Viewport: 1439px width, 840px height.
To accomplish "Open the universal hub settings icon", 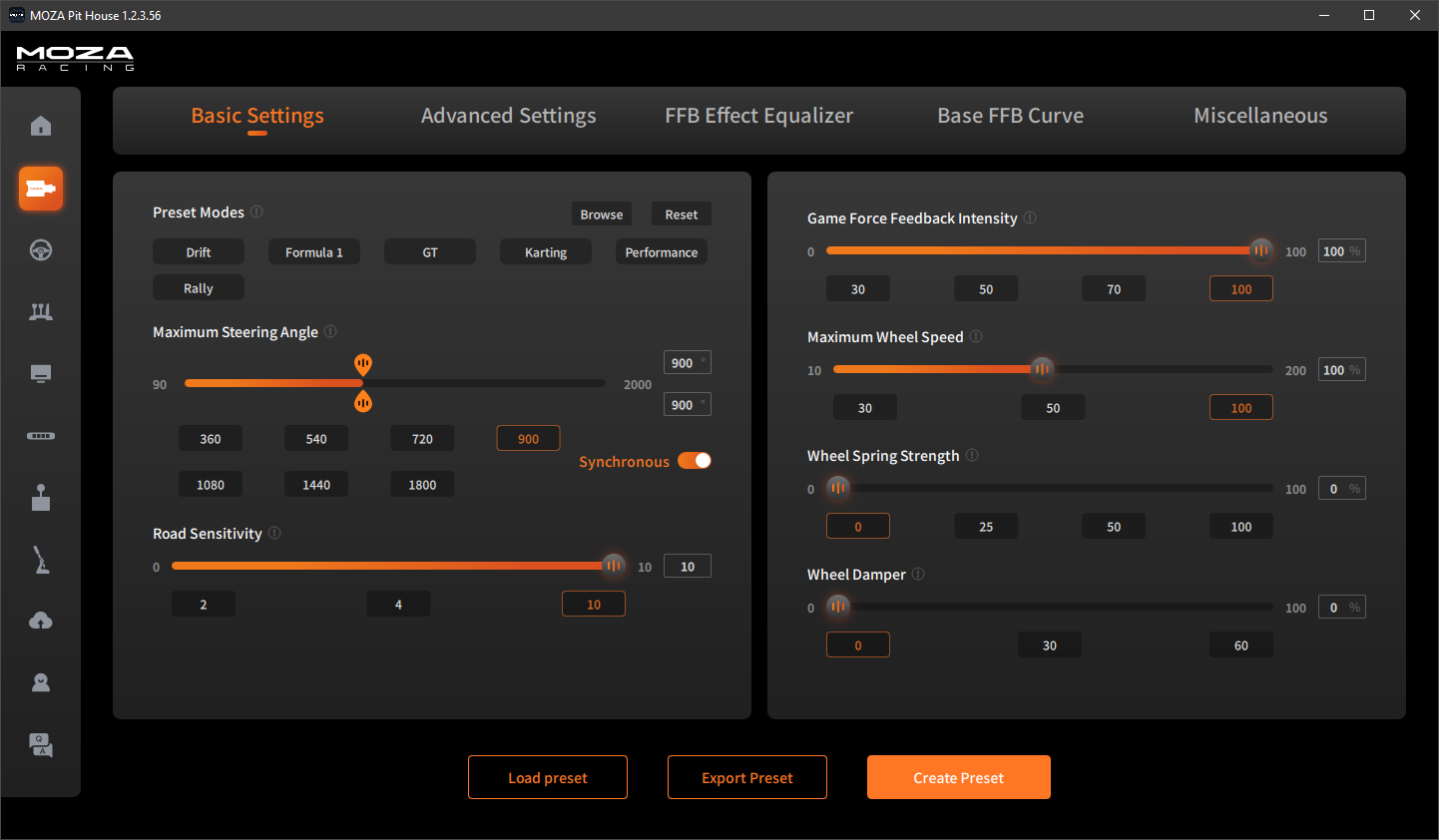I will (x=41, y=436).
